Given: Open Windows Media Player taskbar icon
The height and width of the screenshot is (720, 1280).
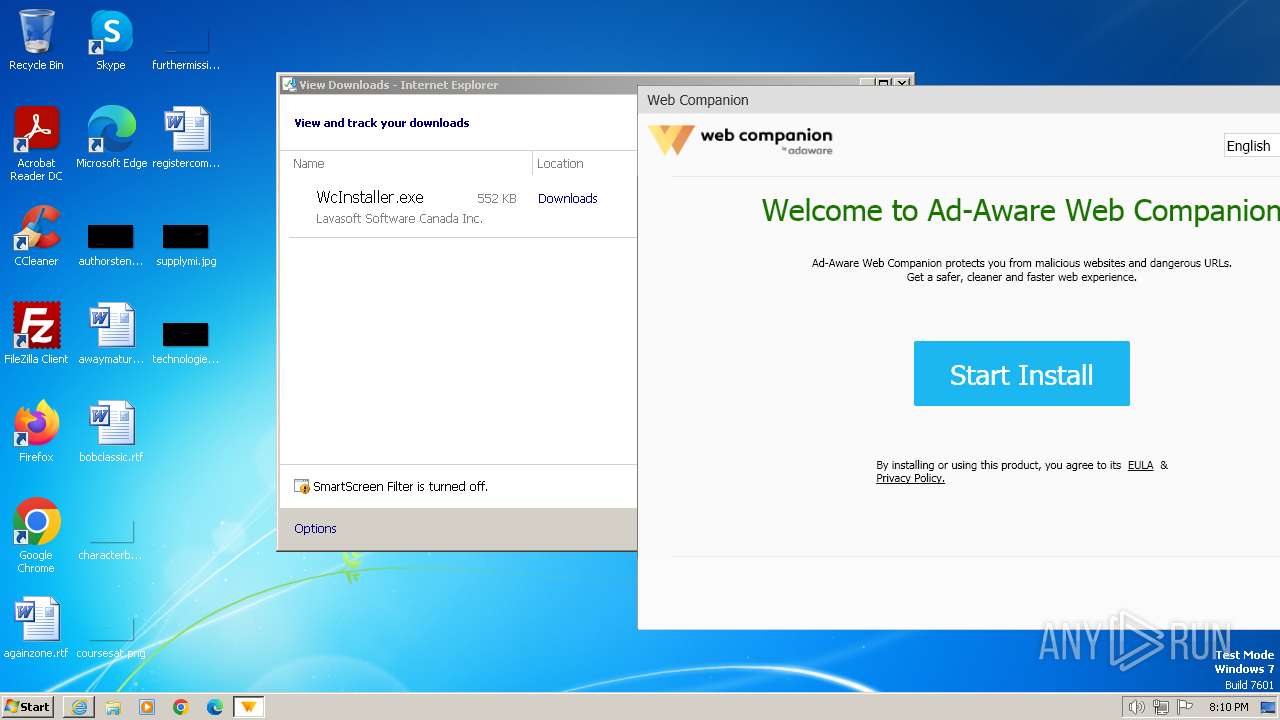Looking at the screenshot, I should 147,707.
